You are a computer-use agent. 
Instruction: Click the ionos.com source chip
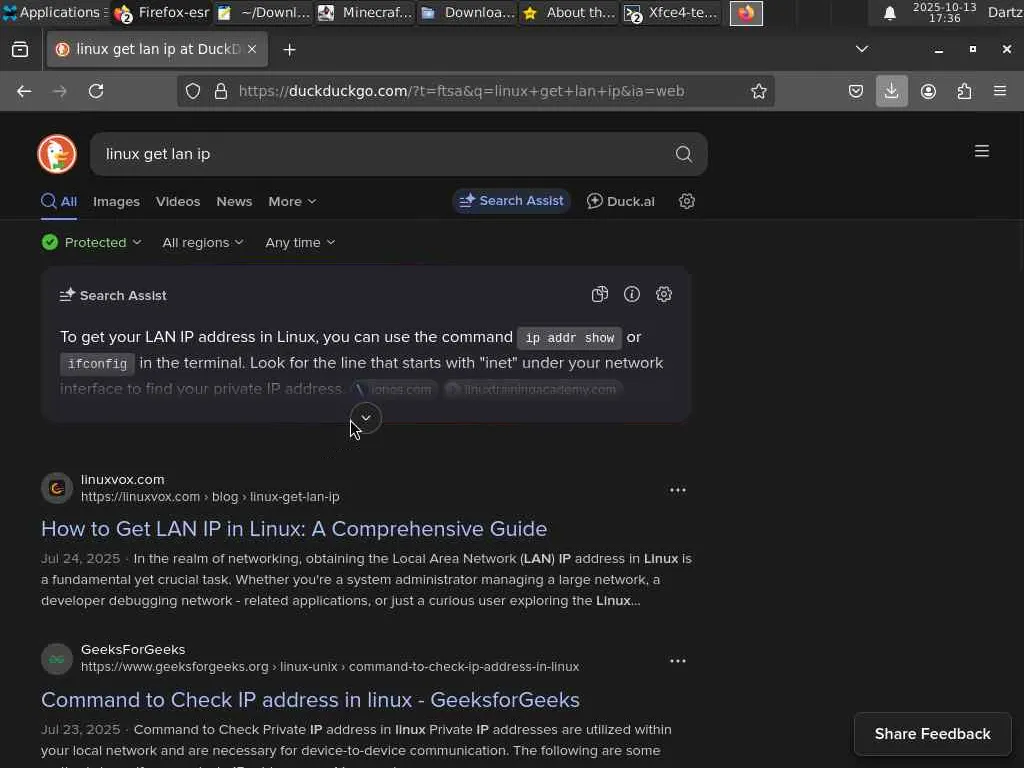pyautogui.click(x=394, y=389)
